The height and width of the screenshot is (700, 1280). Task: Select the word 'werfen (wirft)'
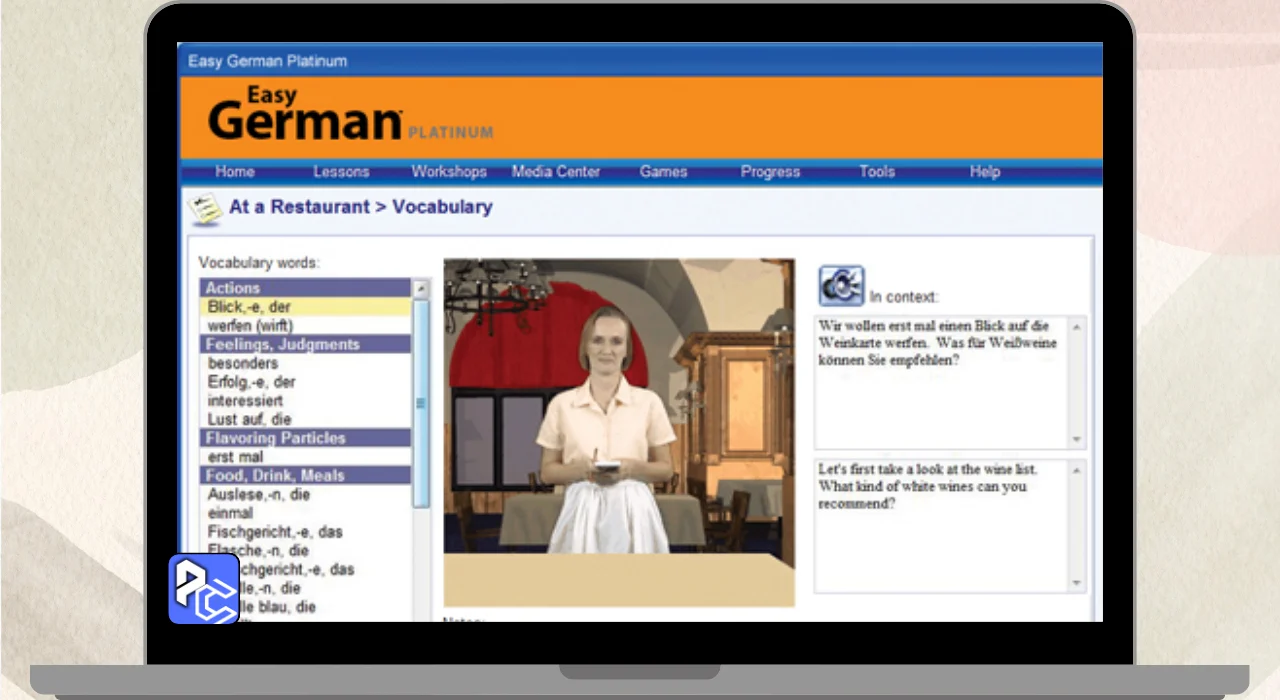[250, 326]
